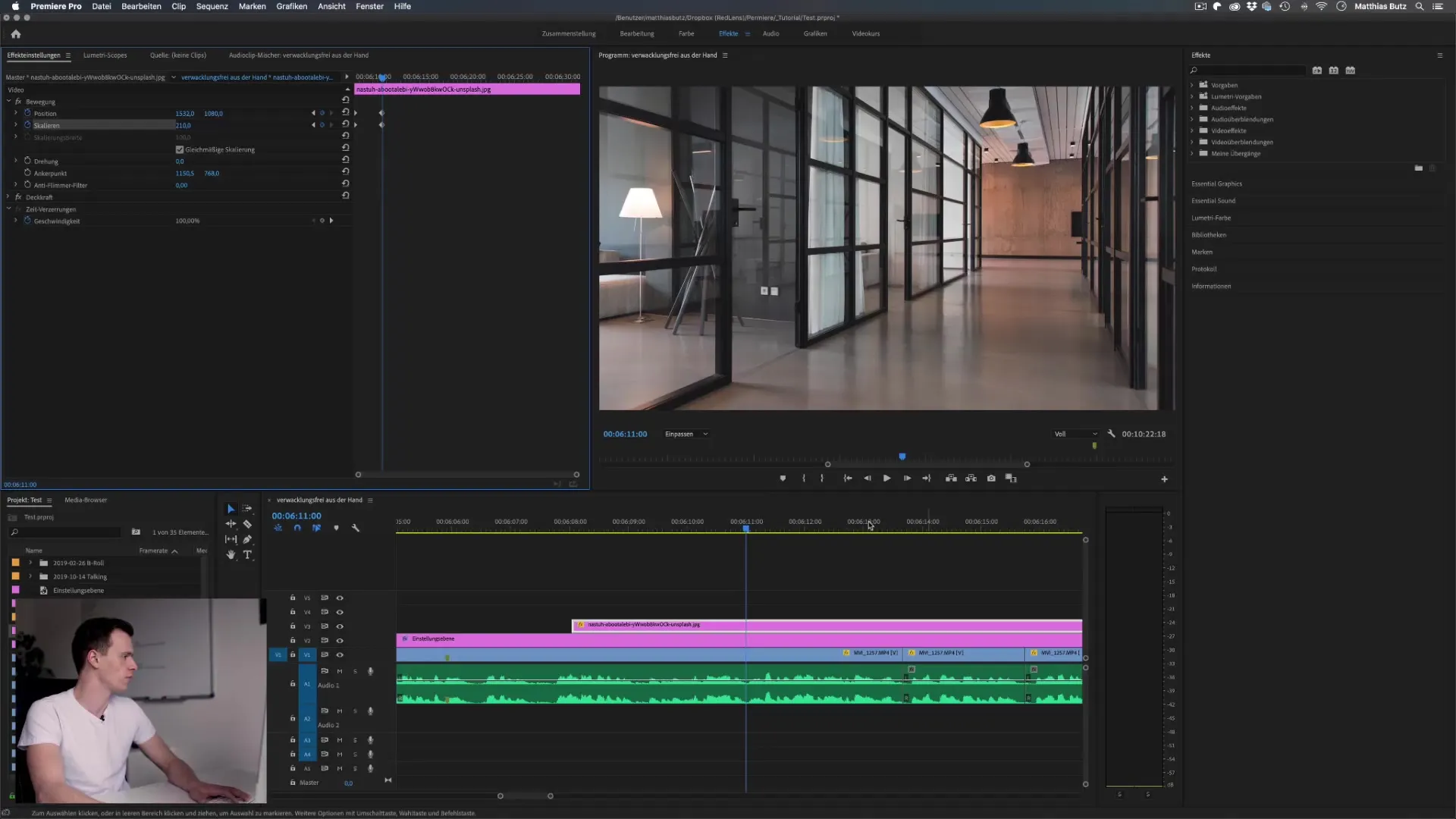The width and height of the screenshot is (1456, 819).
Task: Expand the Position property
Action: coord(16,113)
